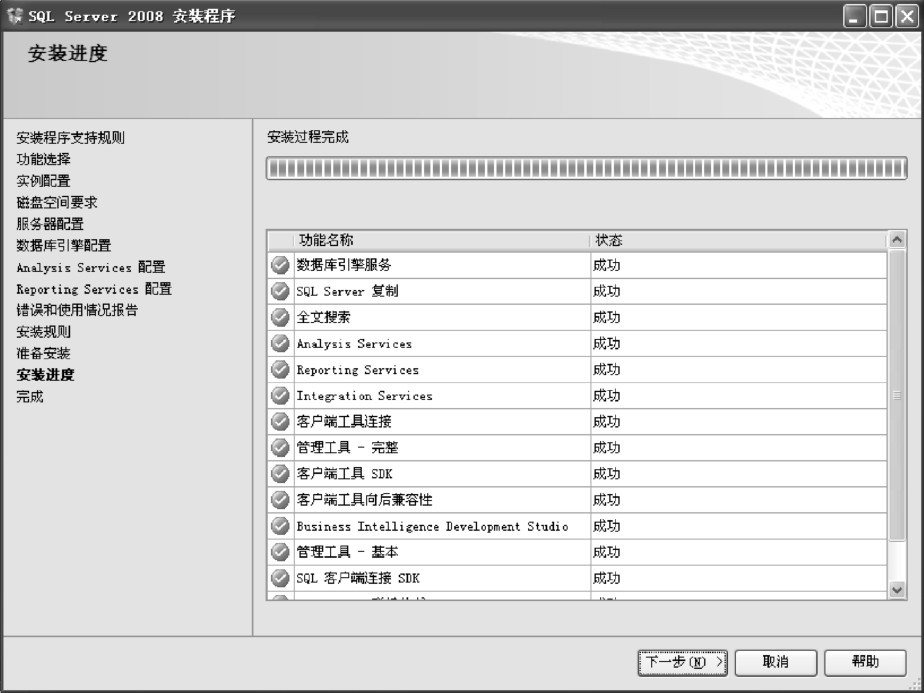Click the SQL Server installer title bar icon
924x693 pixels.
(x=14, y=16)
